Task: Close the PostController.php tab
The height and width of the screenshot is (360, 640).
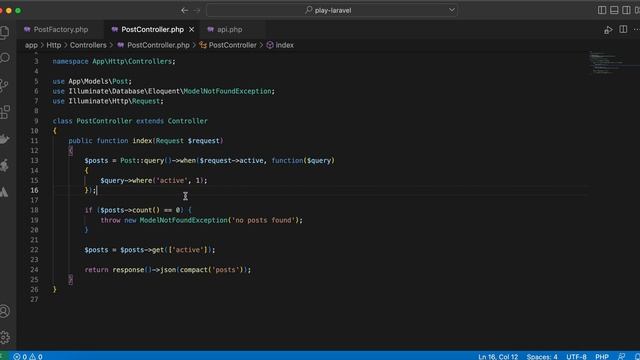Action: [x=191, y=29]
